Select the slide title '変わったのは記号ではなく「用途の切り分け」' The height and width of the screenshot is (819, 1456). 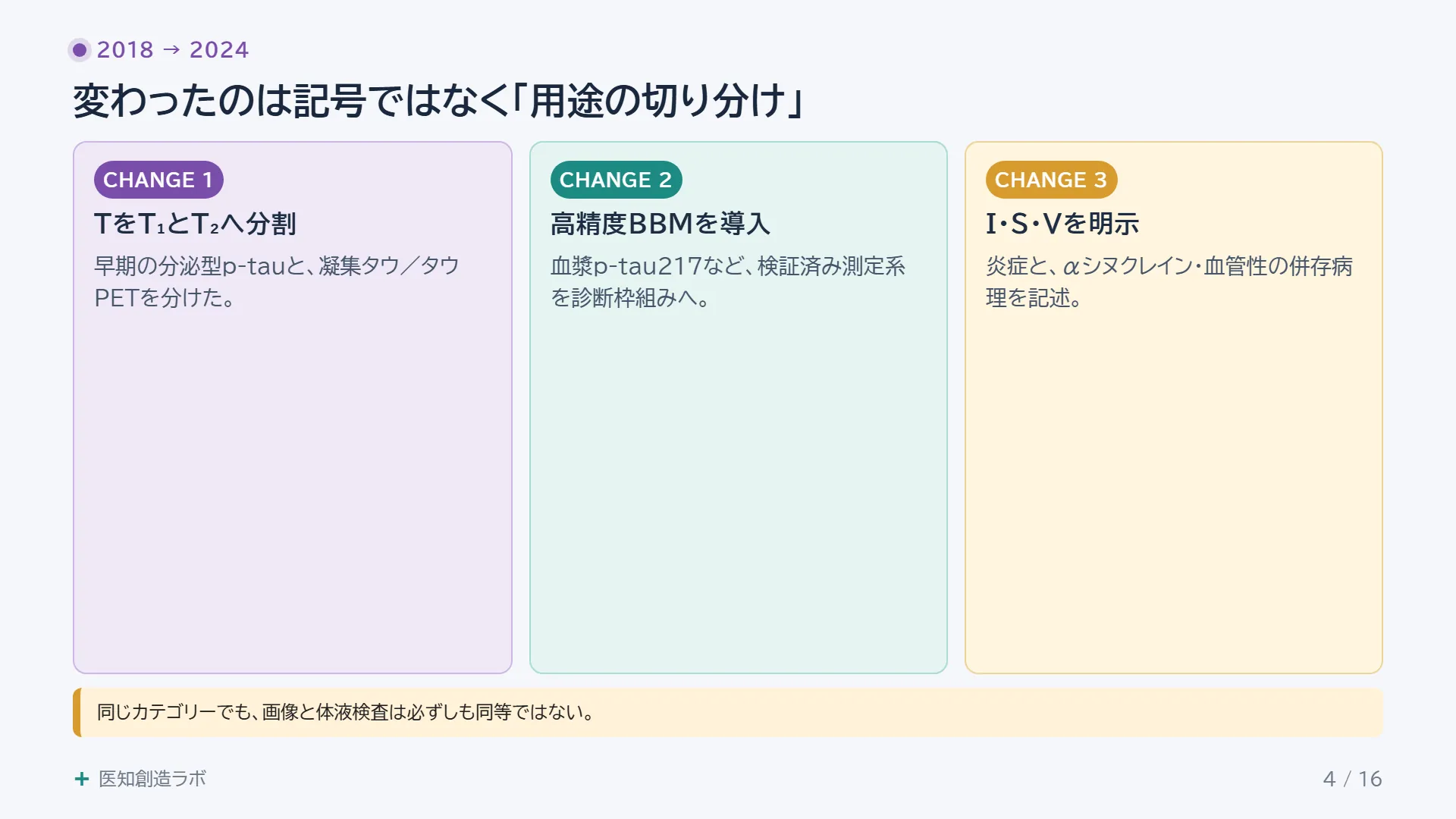pyautogui.click(x=438, y=101)
